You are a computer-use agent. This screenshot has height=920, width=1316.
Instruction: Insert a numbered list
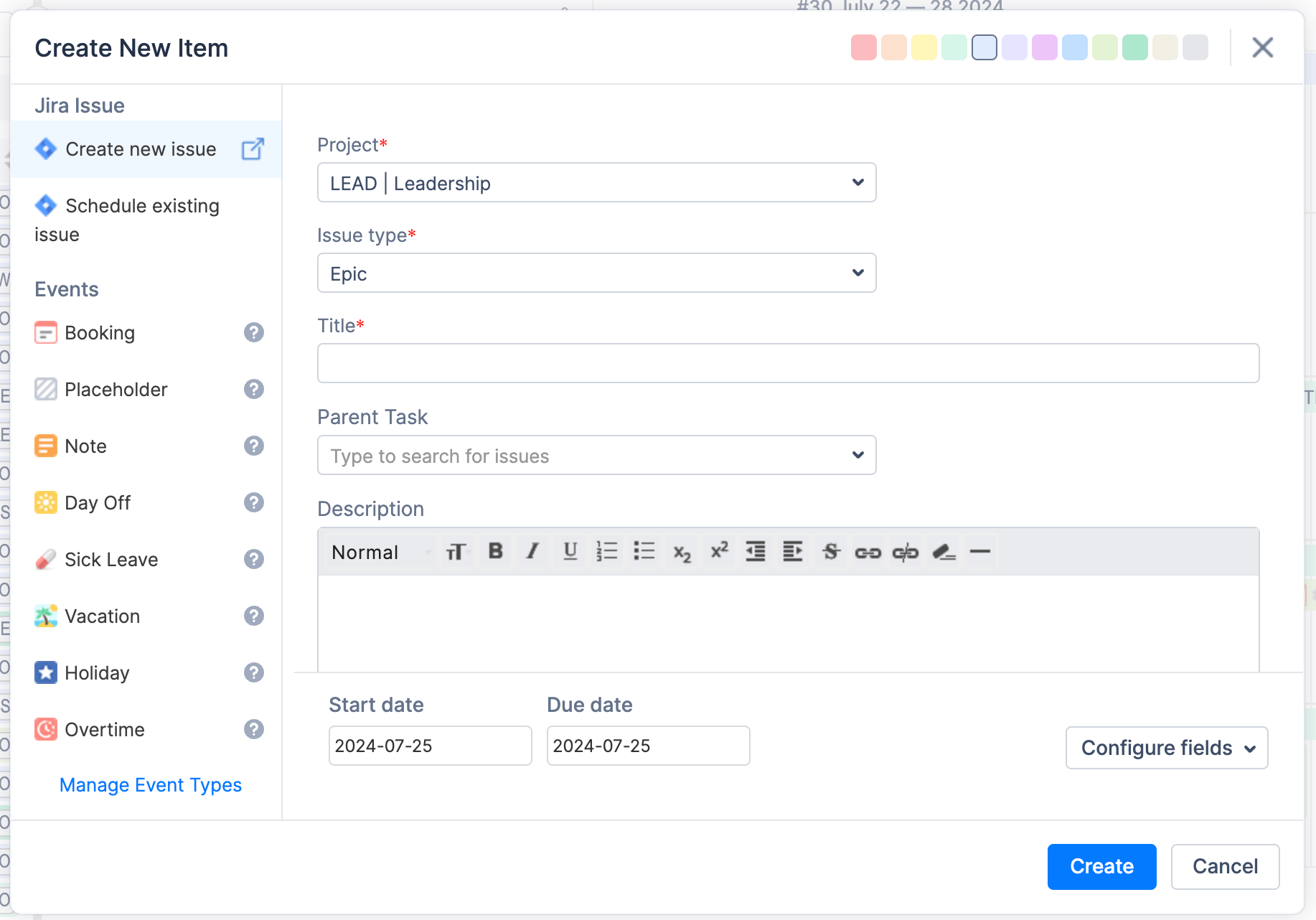607,551
